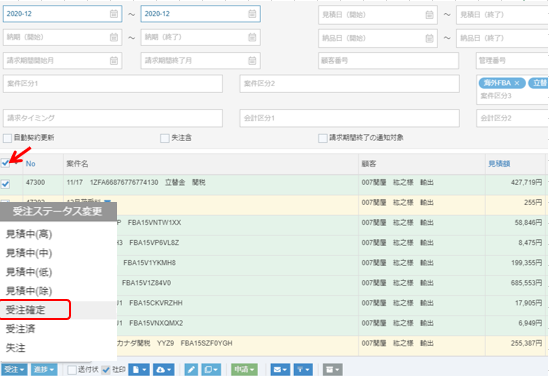This screenshot has height=376, width=549.
Task: Open the blue filter dropdown next to mail
Action: (x=303, y=369)
